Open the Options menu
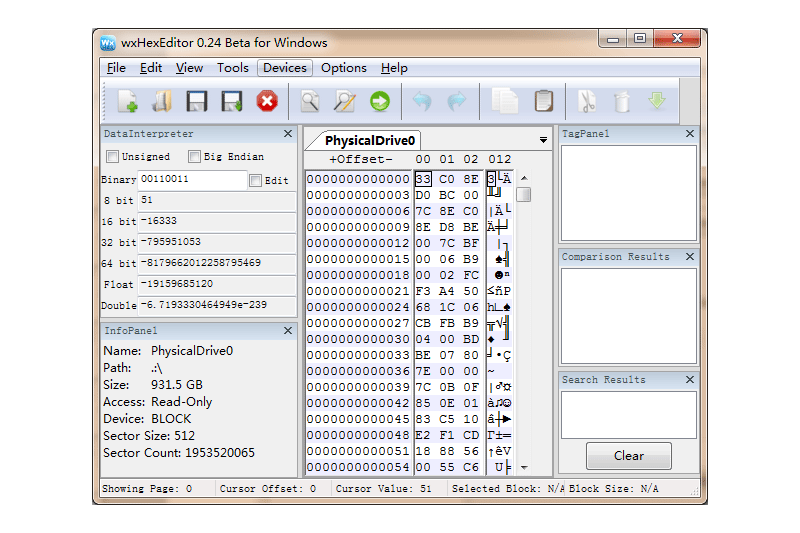Image resolution: width=800 pixels, height=533 pixels. click(x=344, y=68)
